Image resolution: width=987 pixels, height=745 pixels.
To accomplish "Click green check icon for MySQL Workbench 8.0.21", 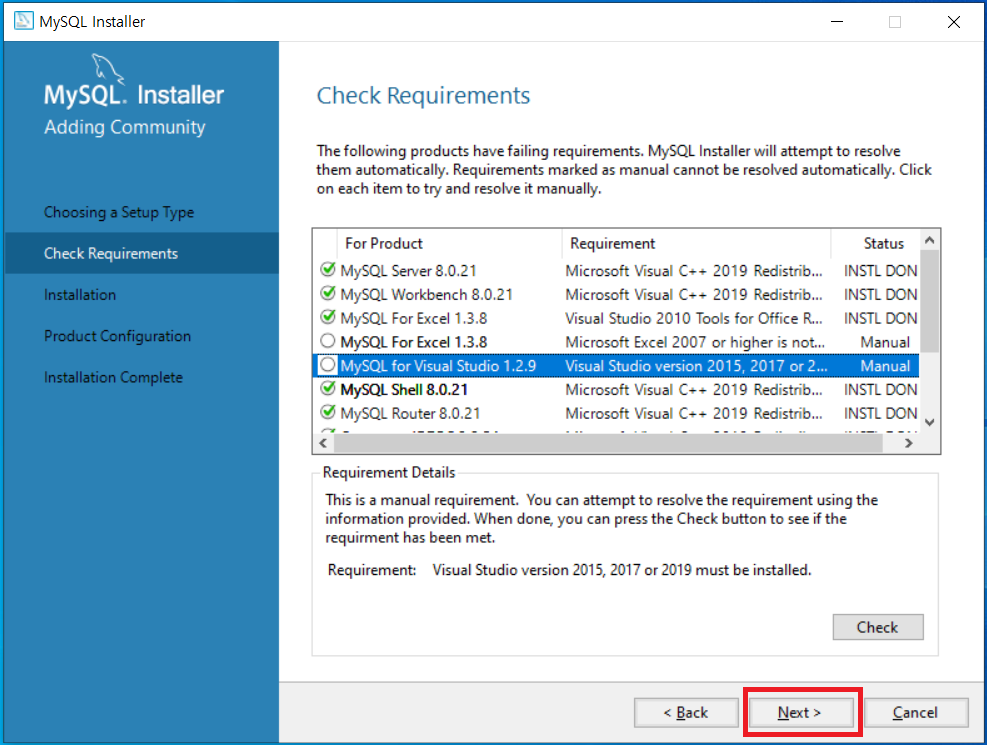I will (x=327, y=294).
